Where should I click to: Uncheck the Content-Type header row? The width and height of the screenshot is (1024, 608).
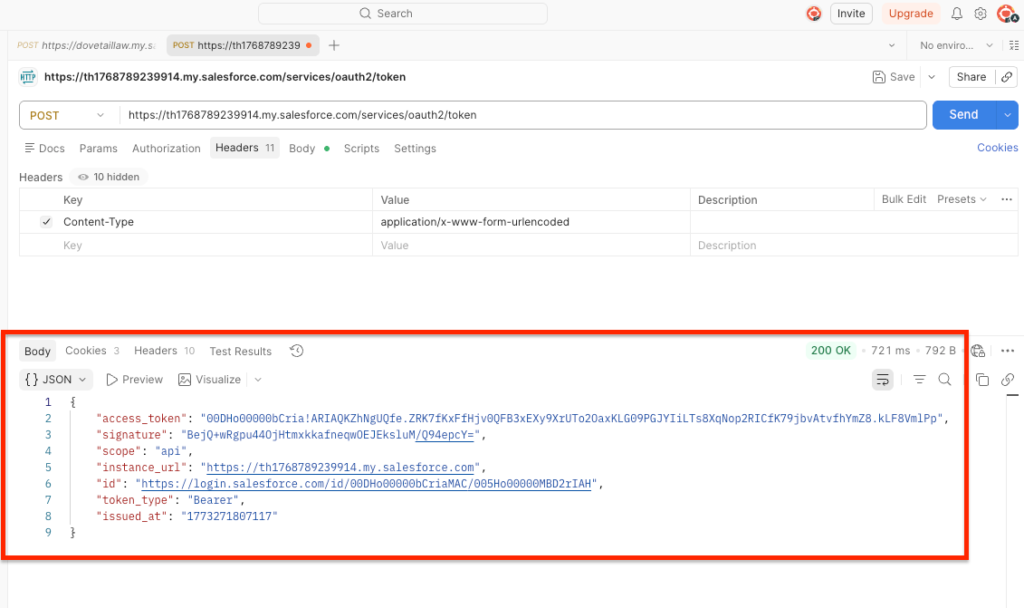coord(46,222)
